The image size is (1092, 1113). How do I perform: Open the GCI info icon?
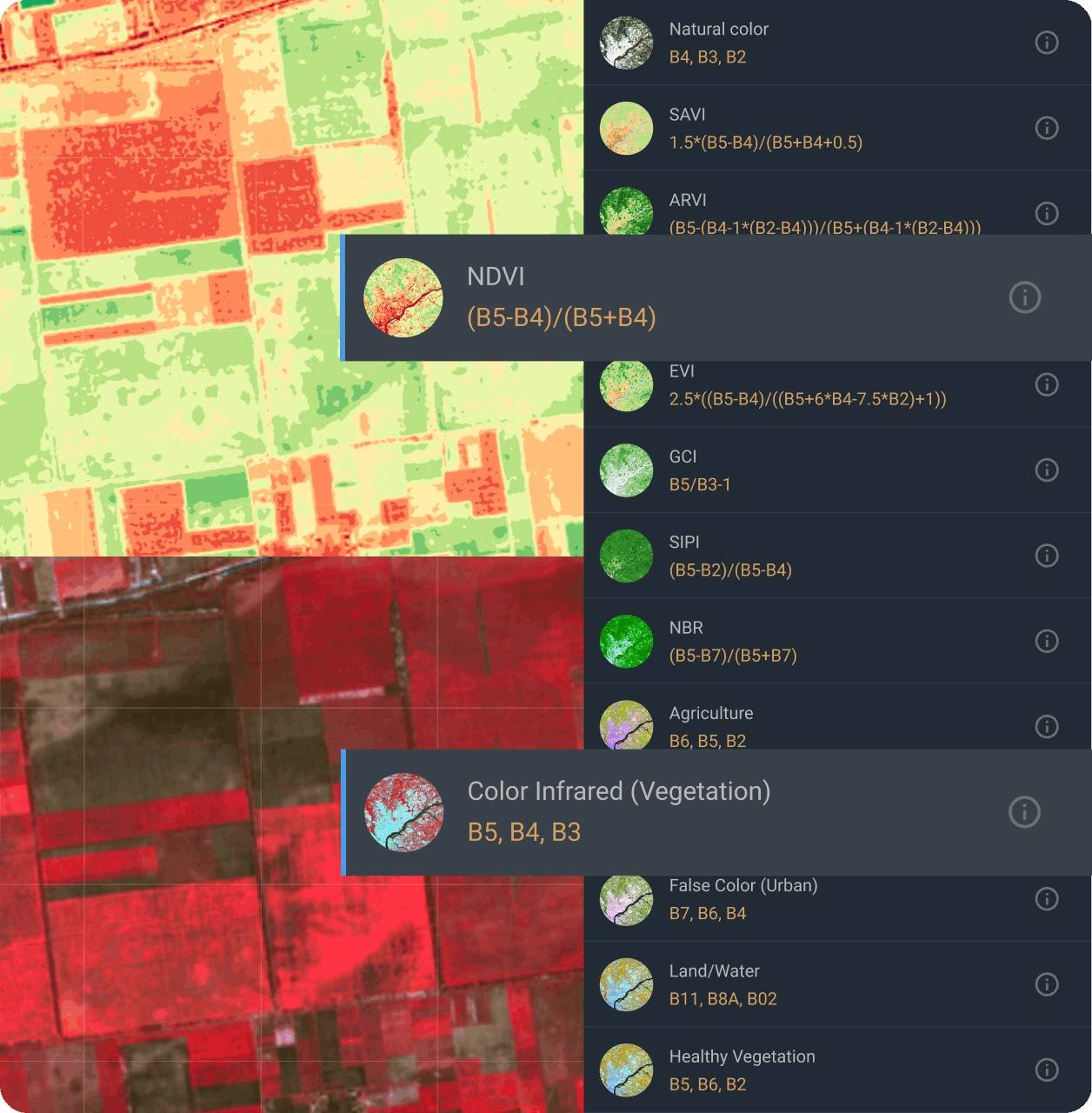point(1047,470)
